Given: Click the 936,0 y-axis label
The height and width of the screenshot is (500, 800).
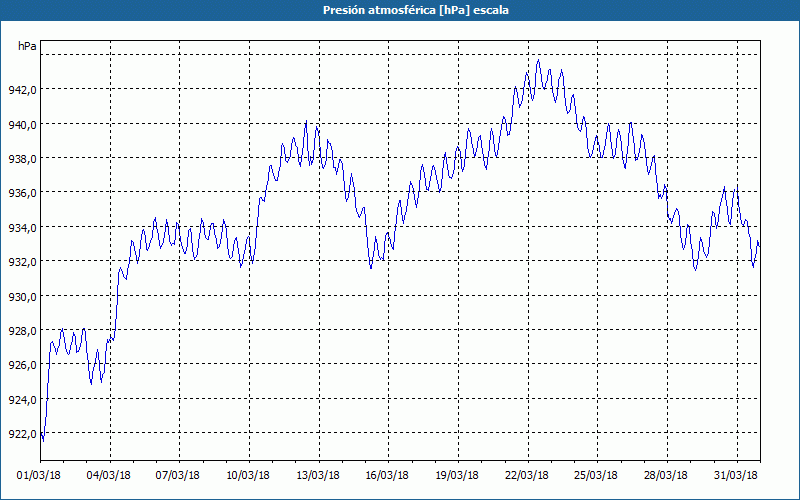Looking at the screenshot, I should 22,193.
